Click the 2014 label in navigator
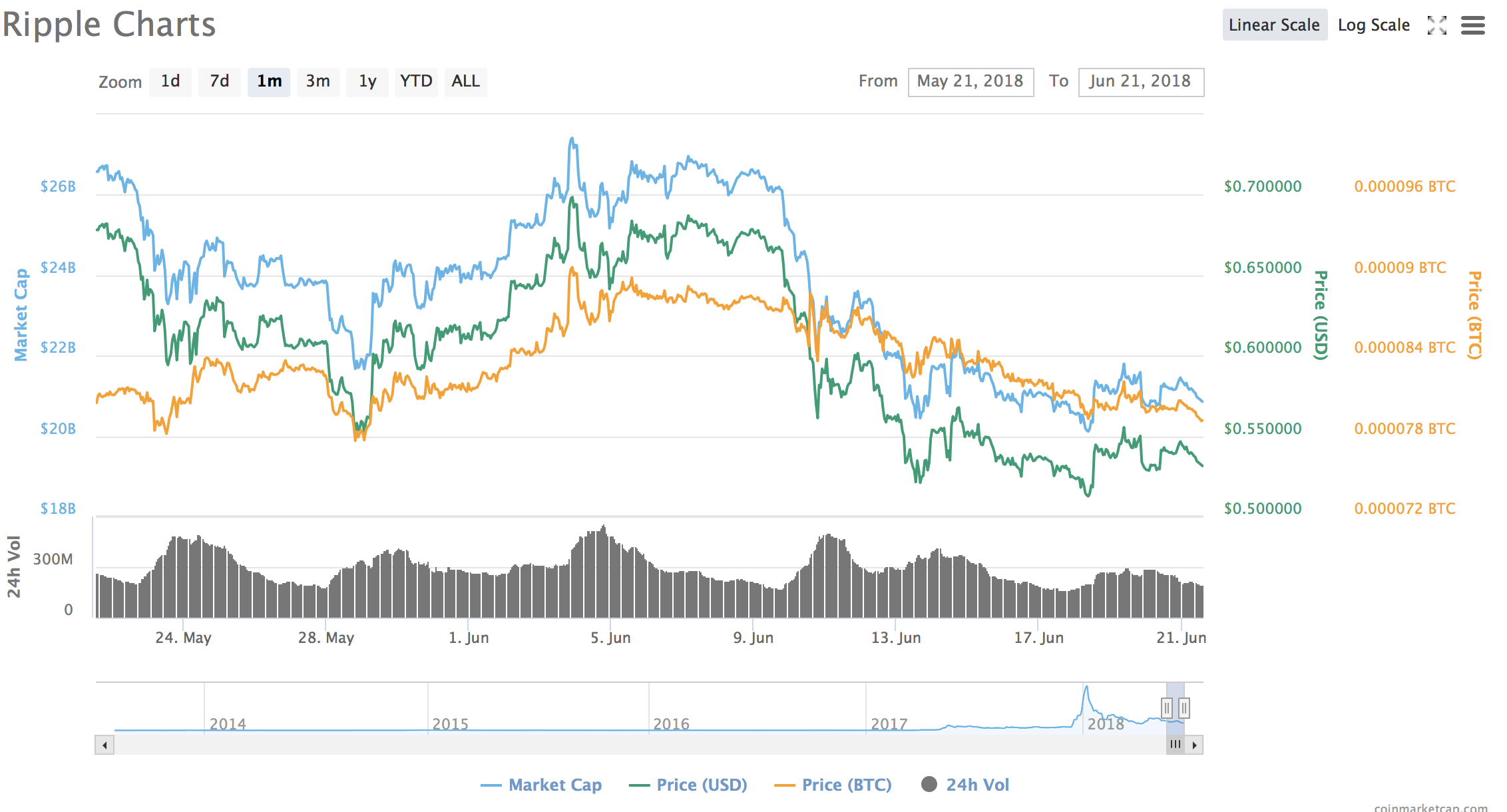The image size is (1507, 812). (x=228, y=724)
